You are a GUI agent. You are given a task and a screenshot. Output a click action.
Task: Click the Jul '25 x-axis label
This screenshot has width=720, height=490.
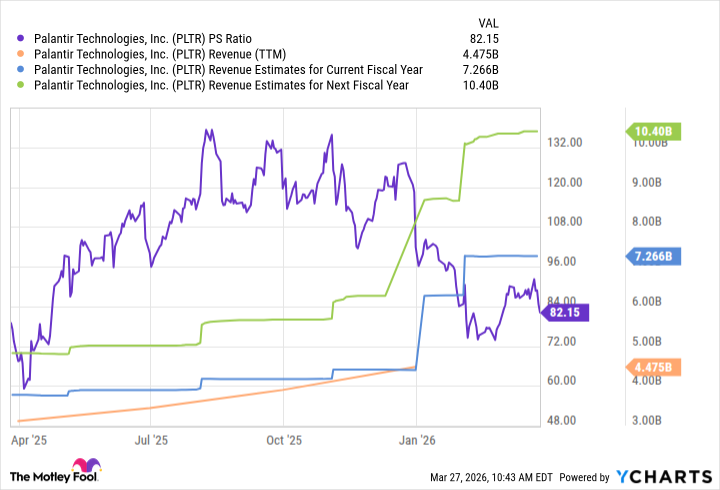tap(149, 438)
